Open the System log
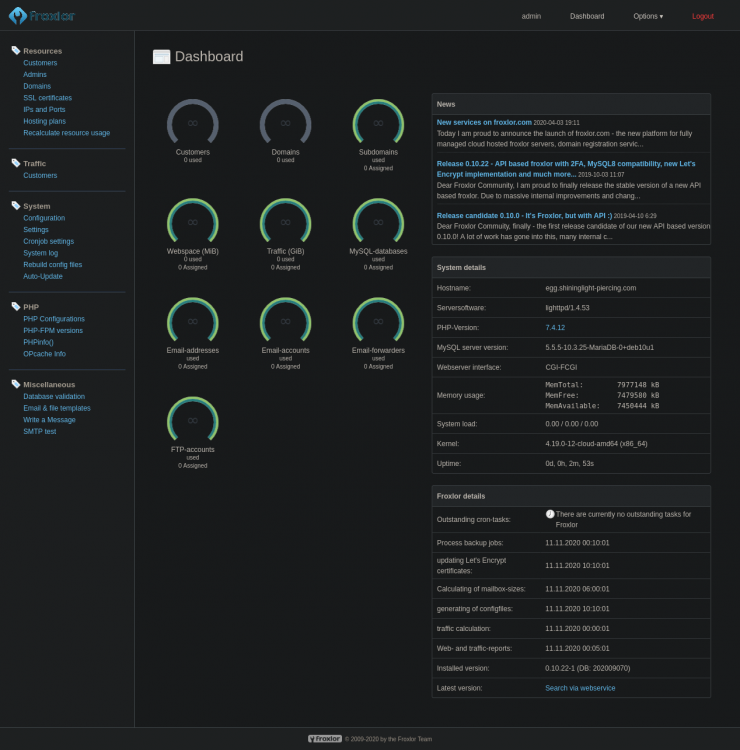This screenshot has height=750, width=740. tap(41, 253)
